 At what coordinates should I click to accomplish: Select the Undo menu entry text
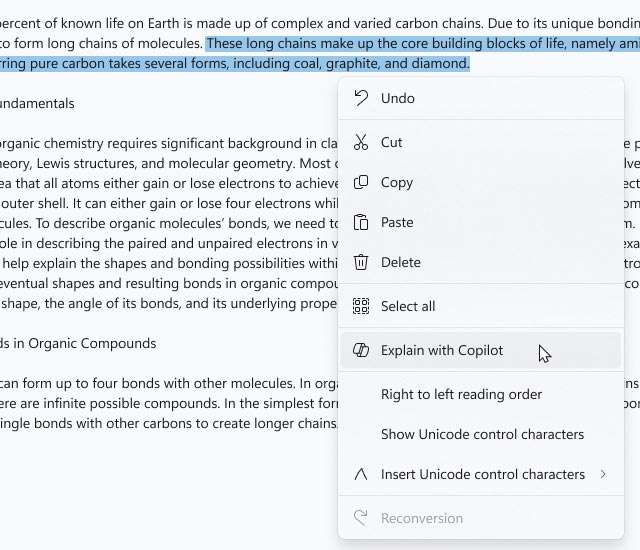pos(398,98)
